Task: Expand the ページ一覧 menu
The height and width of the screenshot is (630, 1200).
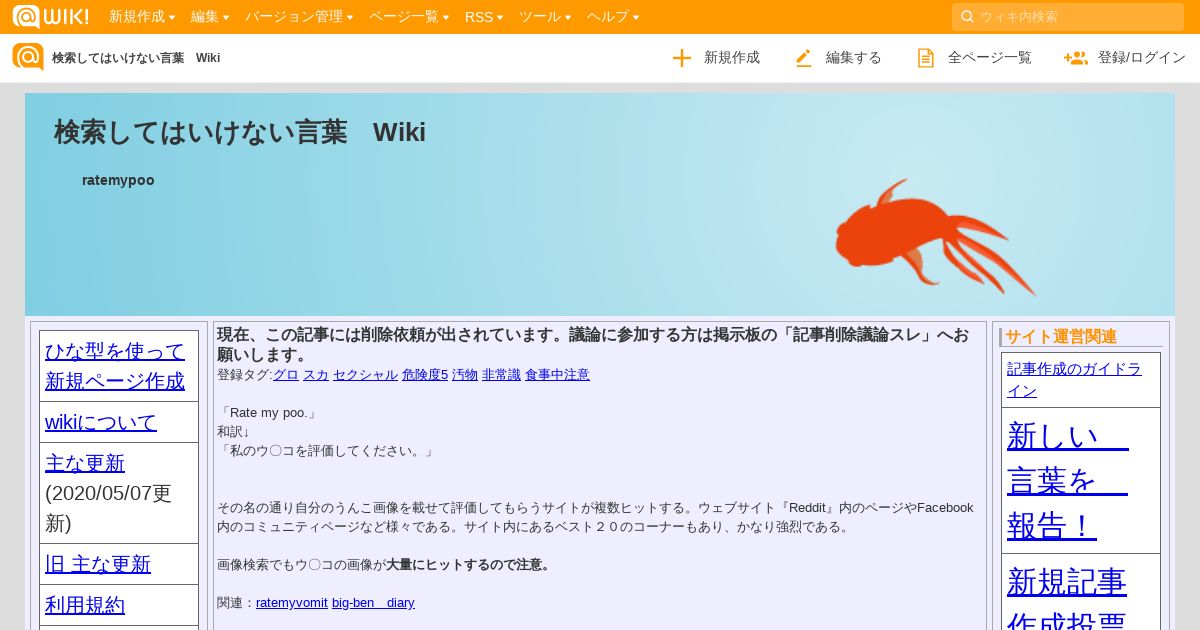Action: click(409, 16)
